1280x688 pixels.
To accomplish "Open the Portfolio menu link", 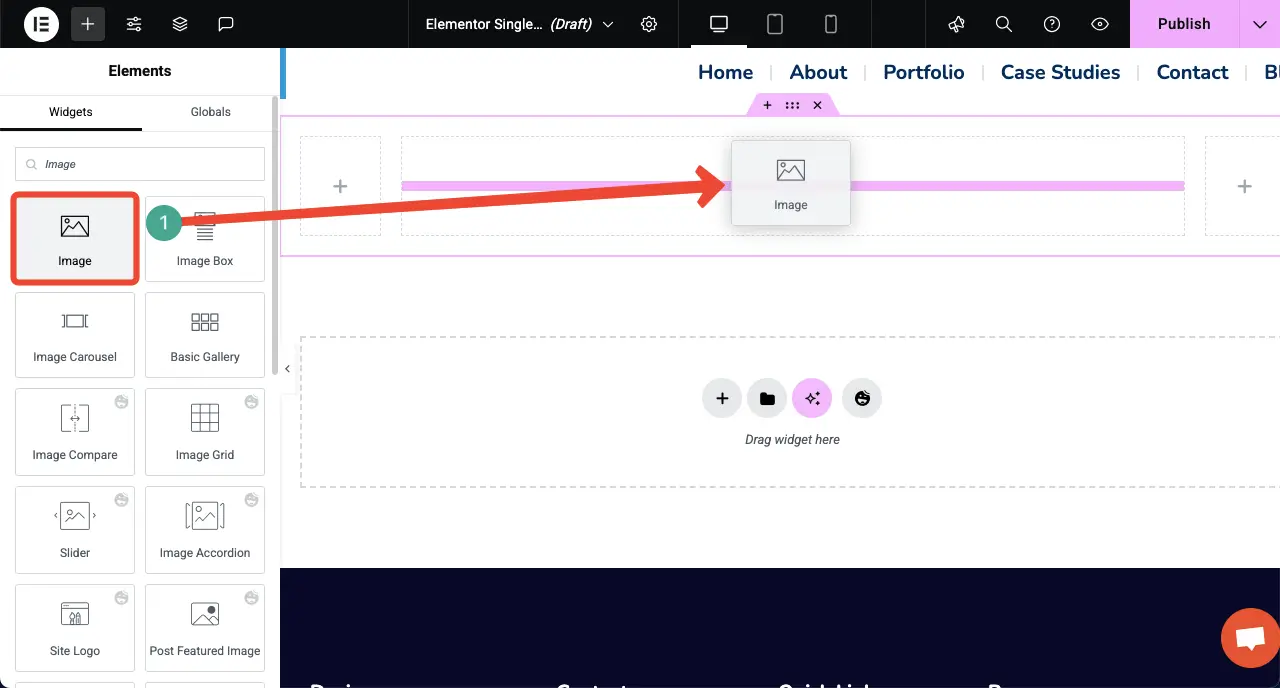I will click(924, 72).
